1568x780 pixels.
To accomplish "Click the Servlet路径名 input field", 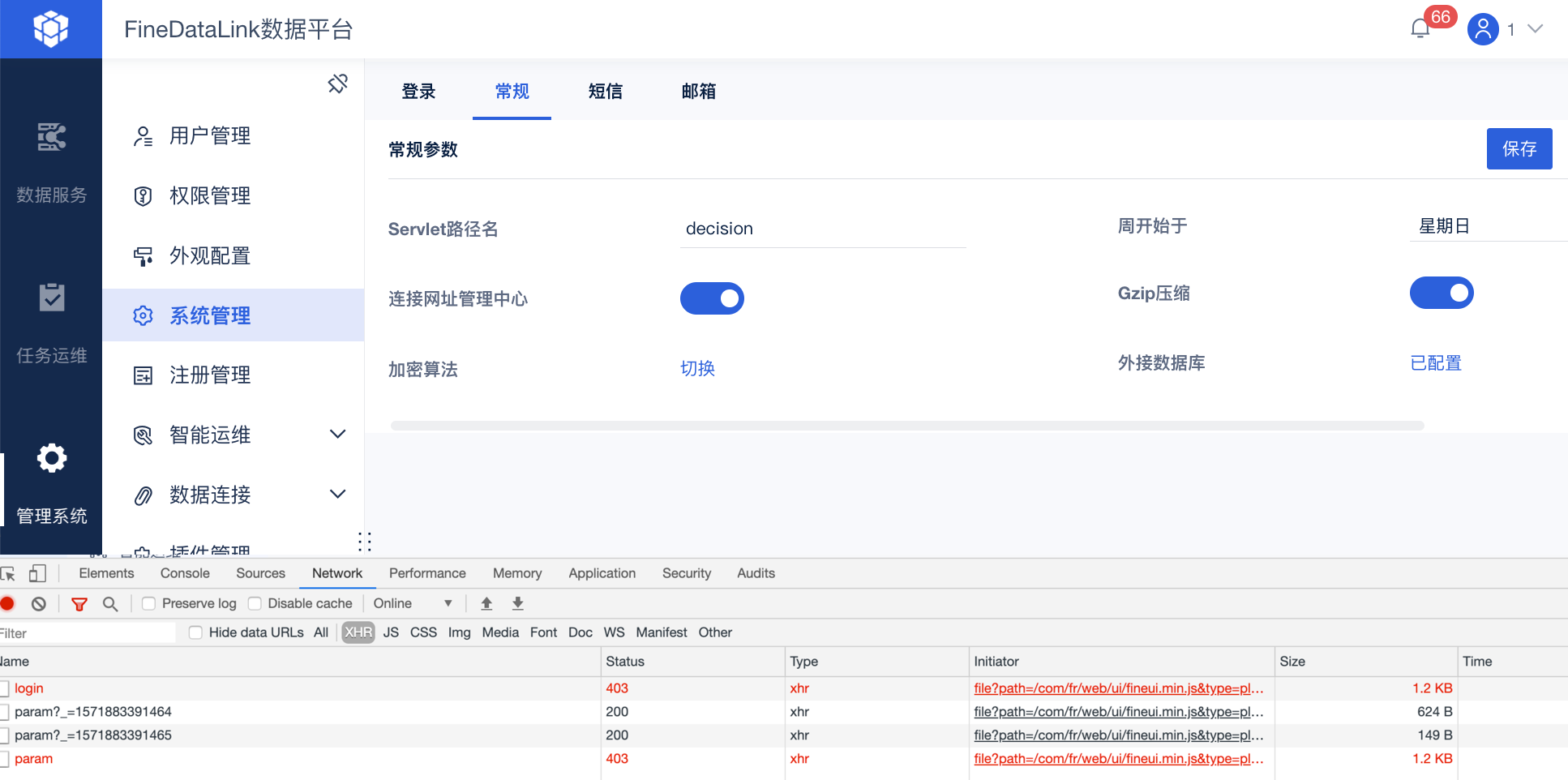I will (822, 229).
